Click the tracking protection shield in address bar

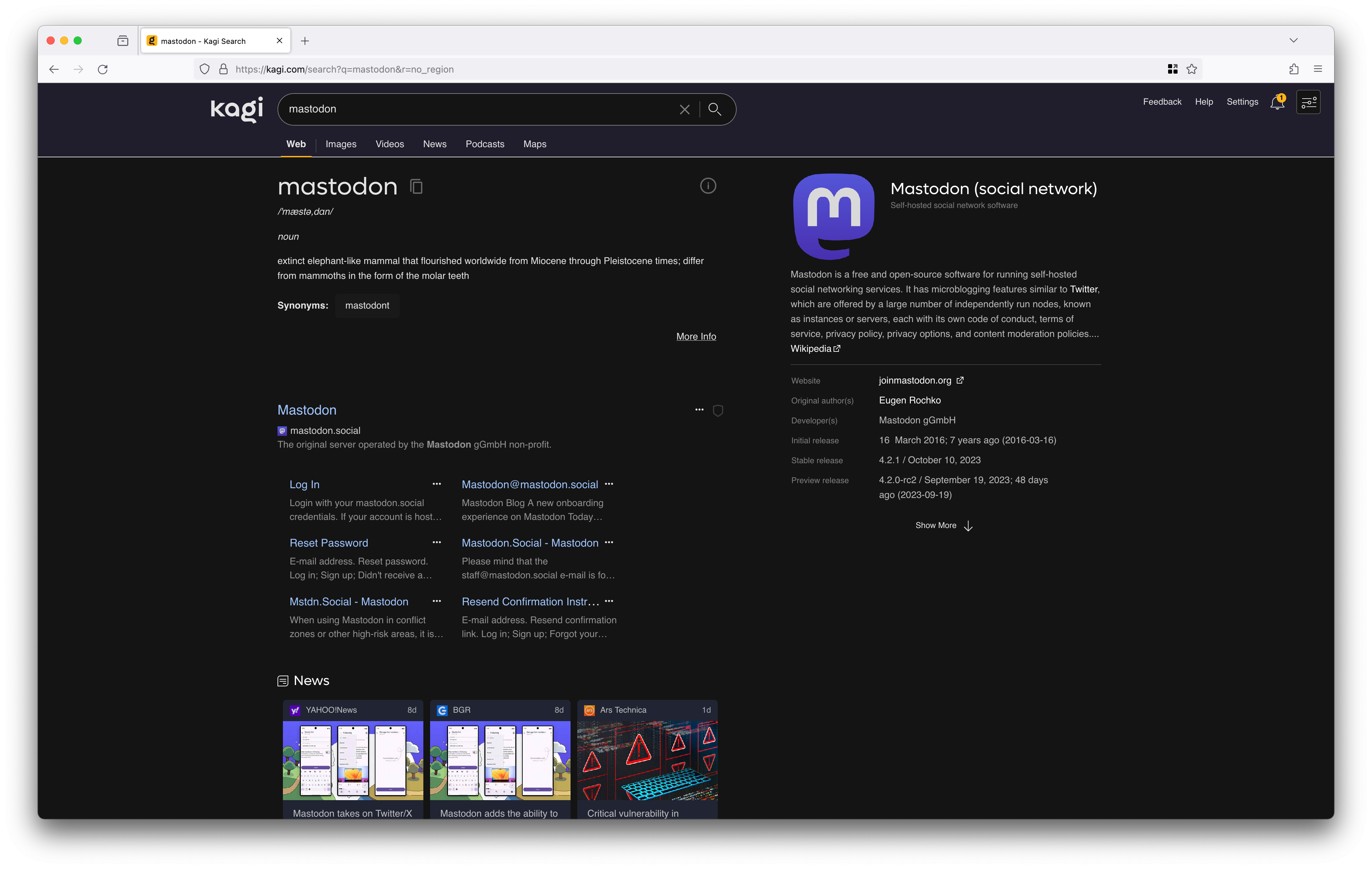tap(205, 70)
